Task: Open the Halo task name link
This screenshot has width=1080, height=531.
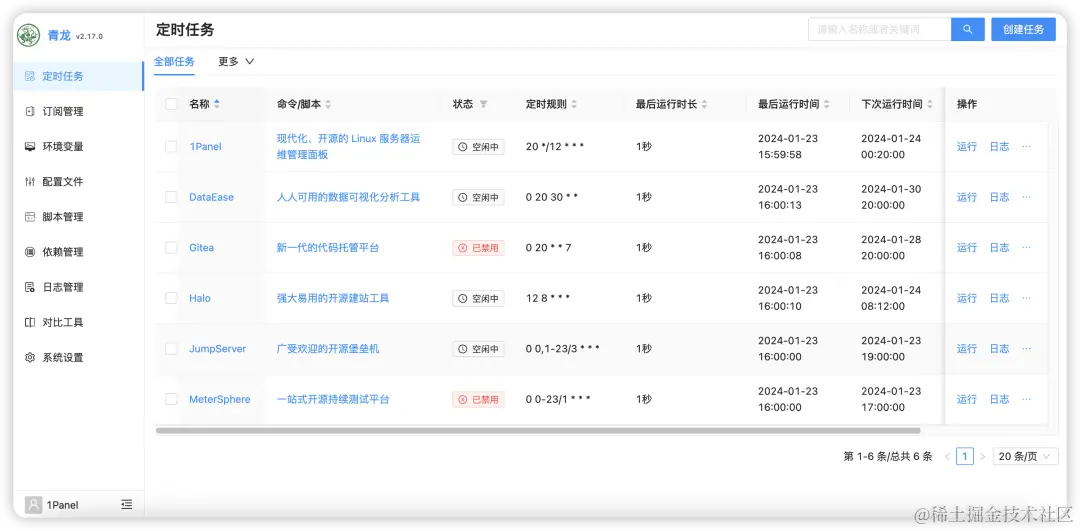Action: coord(200,298)
